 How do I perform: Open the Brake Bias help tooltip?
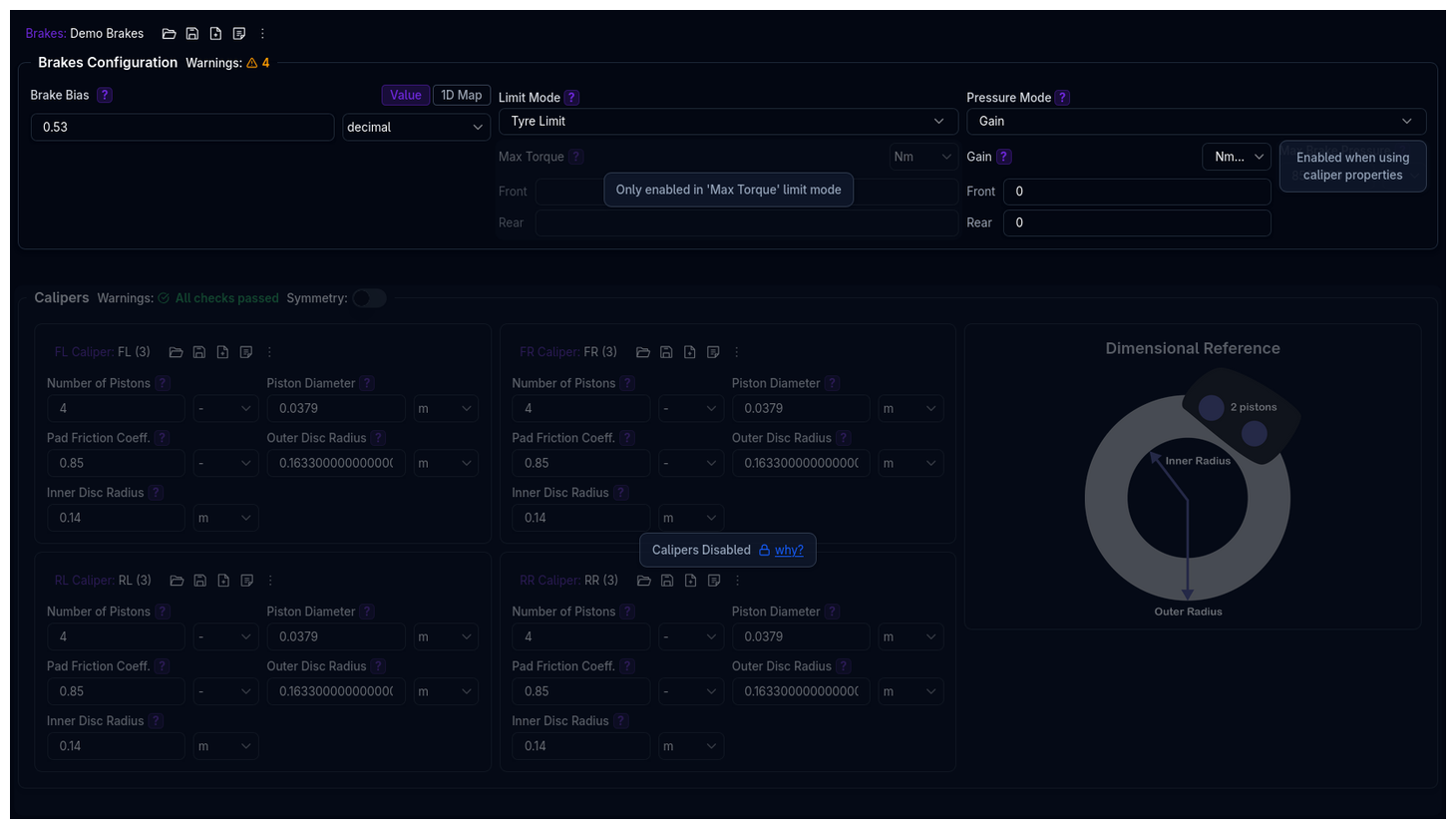(104, 94)
